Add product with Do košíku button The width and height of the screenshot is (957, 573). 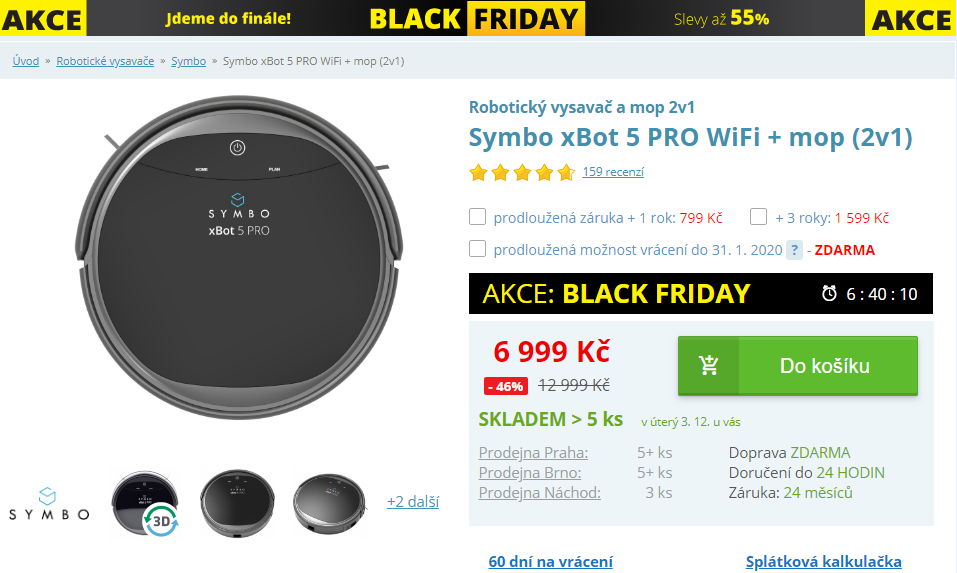[x=798, y=366]
